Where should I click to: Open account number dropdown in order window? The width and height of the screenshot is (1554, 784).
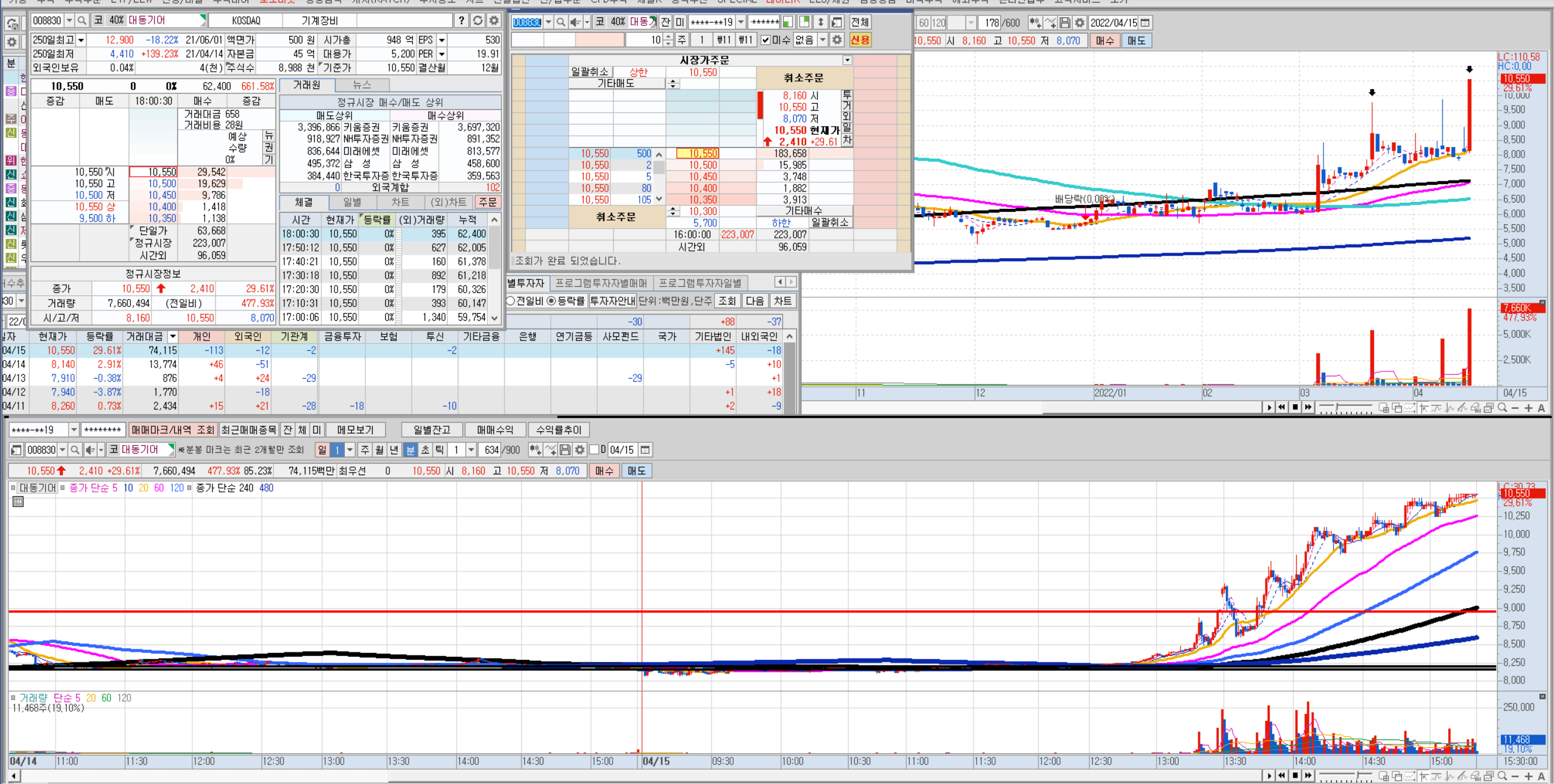741,22
